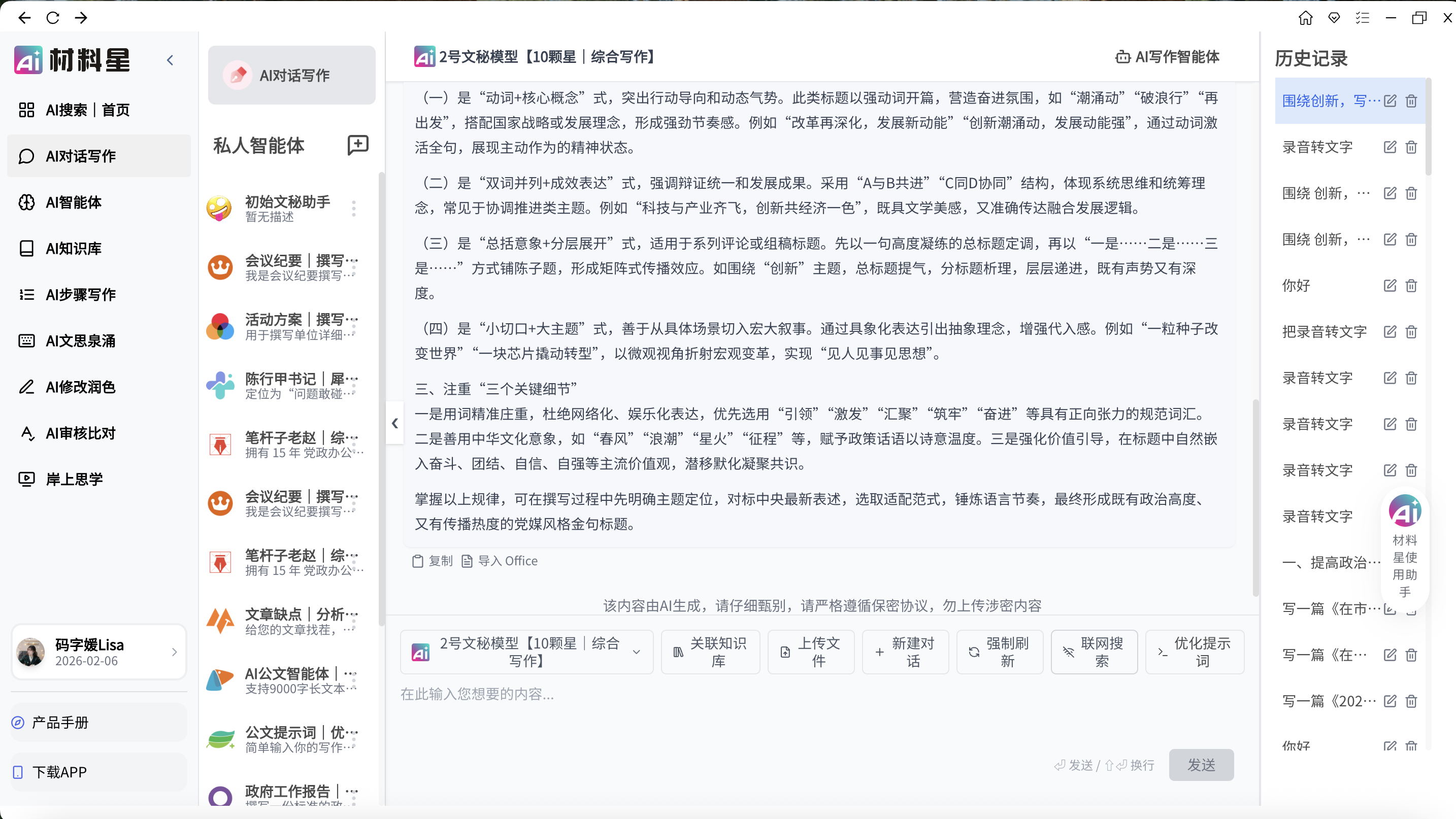
Task: Copy the generated text with 复制
Action: [432, 560]
